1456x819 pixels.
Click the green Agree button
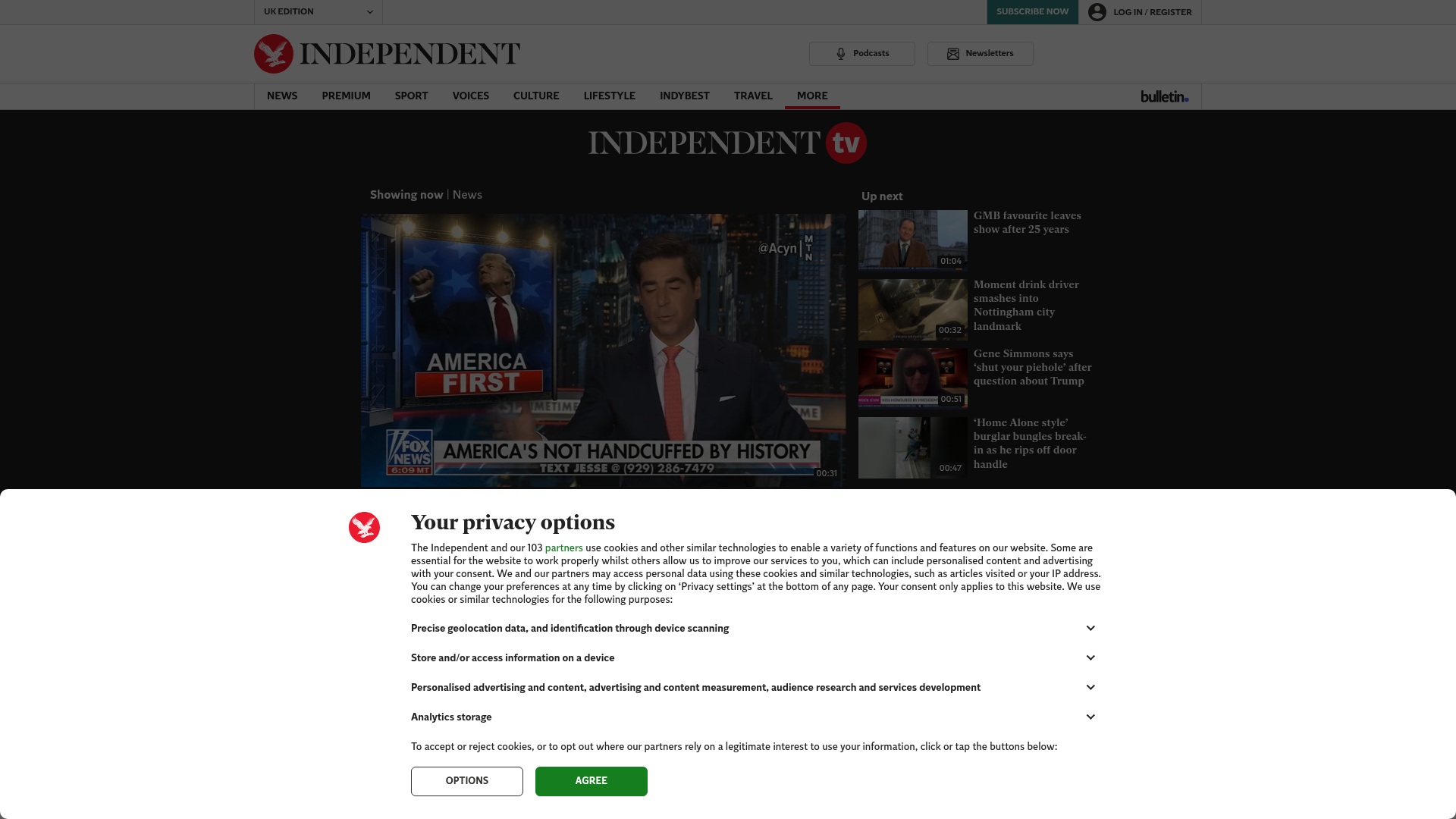click(591, 781)
